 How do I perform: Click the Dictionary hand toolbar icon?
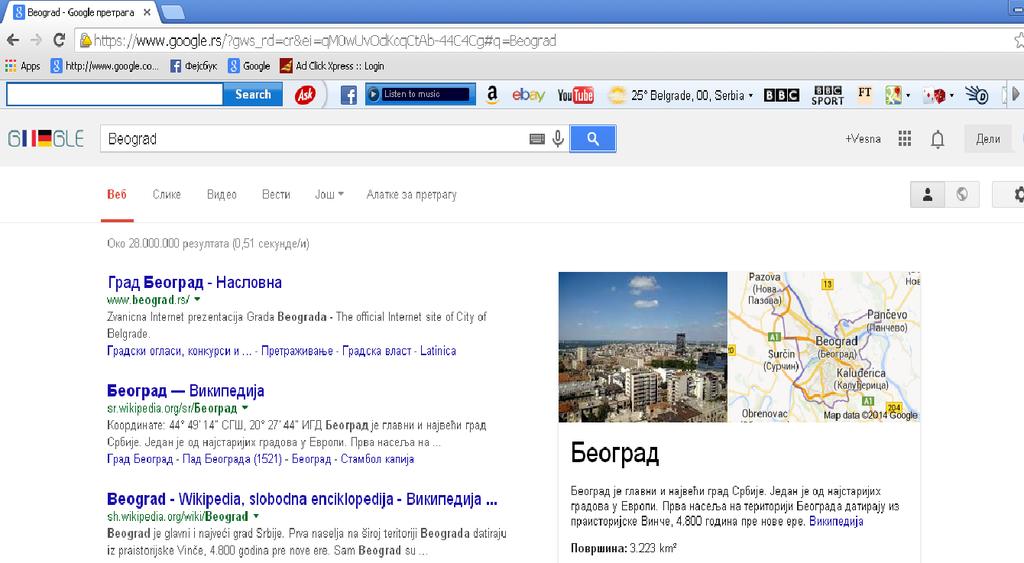pyautogui.click(x=977, y=95)
